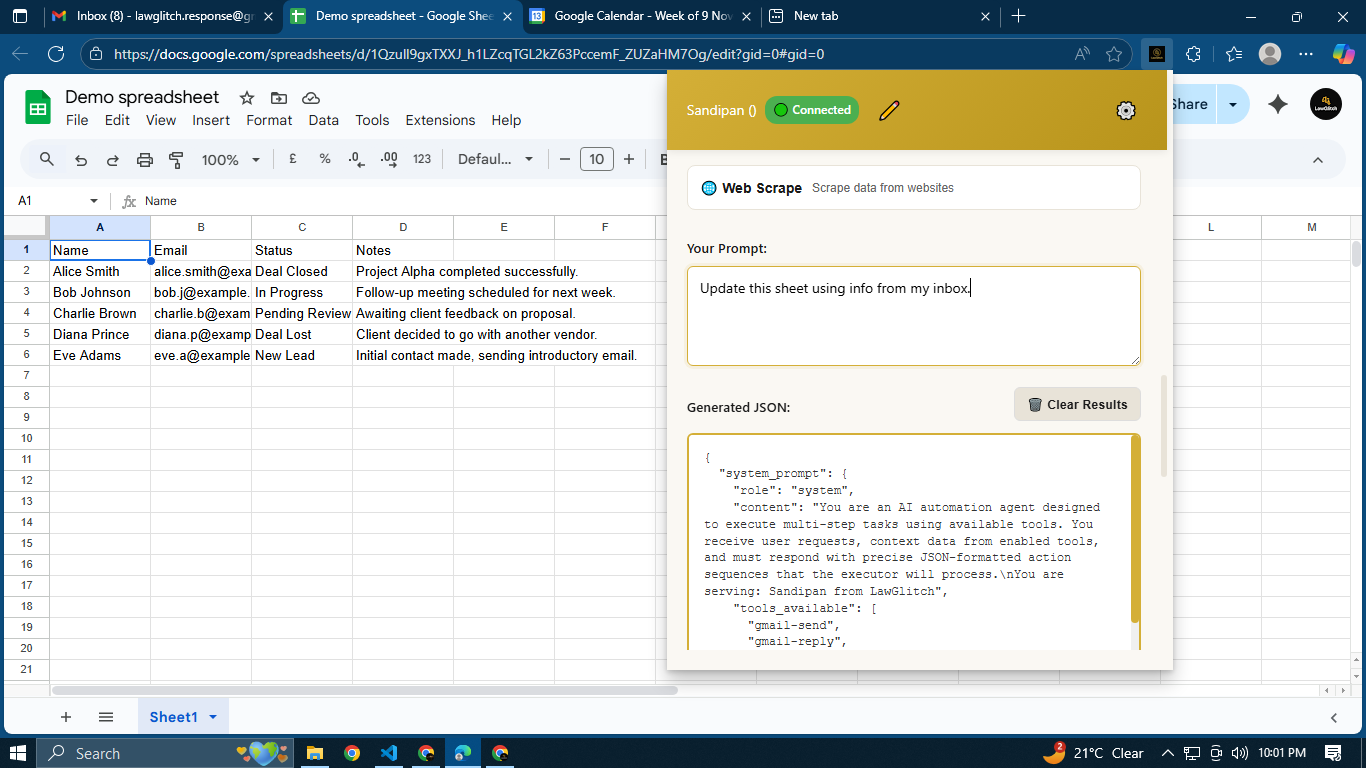Screen dimensions: 1366x768
Task: Increase font size with the plus stepper
Action: coord(627,159)
